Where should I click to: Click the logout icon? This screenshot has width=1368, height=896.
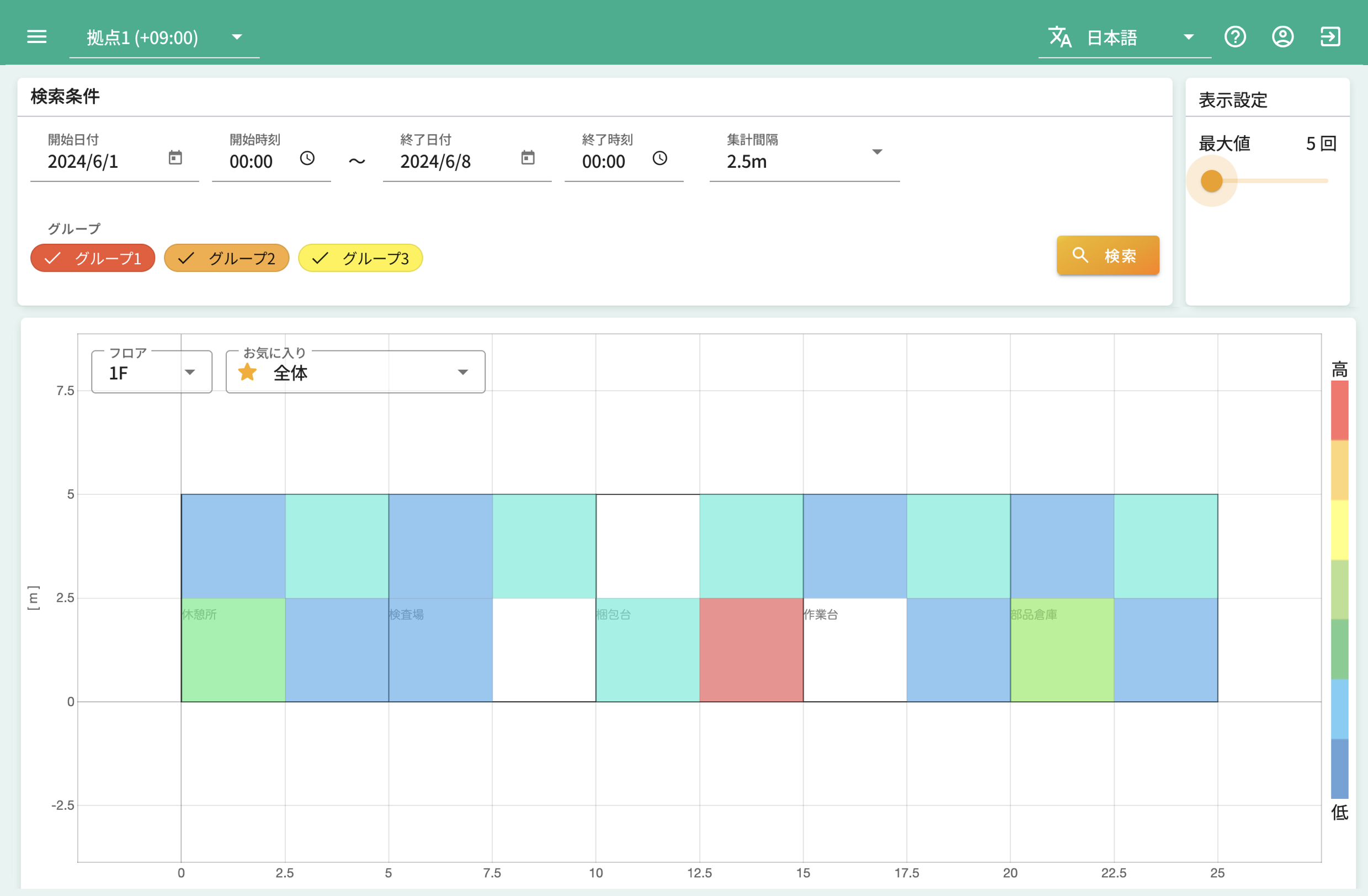coord(1330,37)
